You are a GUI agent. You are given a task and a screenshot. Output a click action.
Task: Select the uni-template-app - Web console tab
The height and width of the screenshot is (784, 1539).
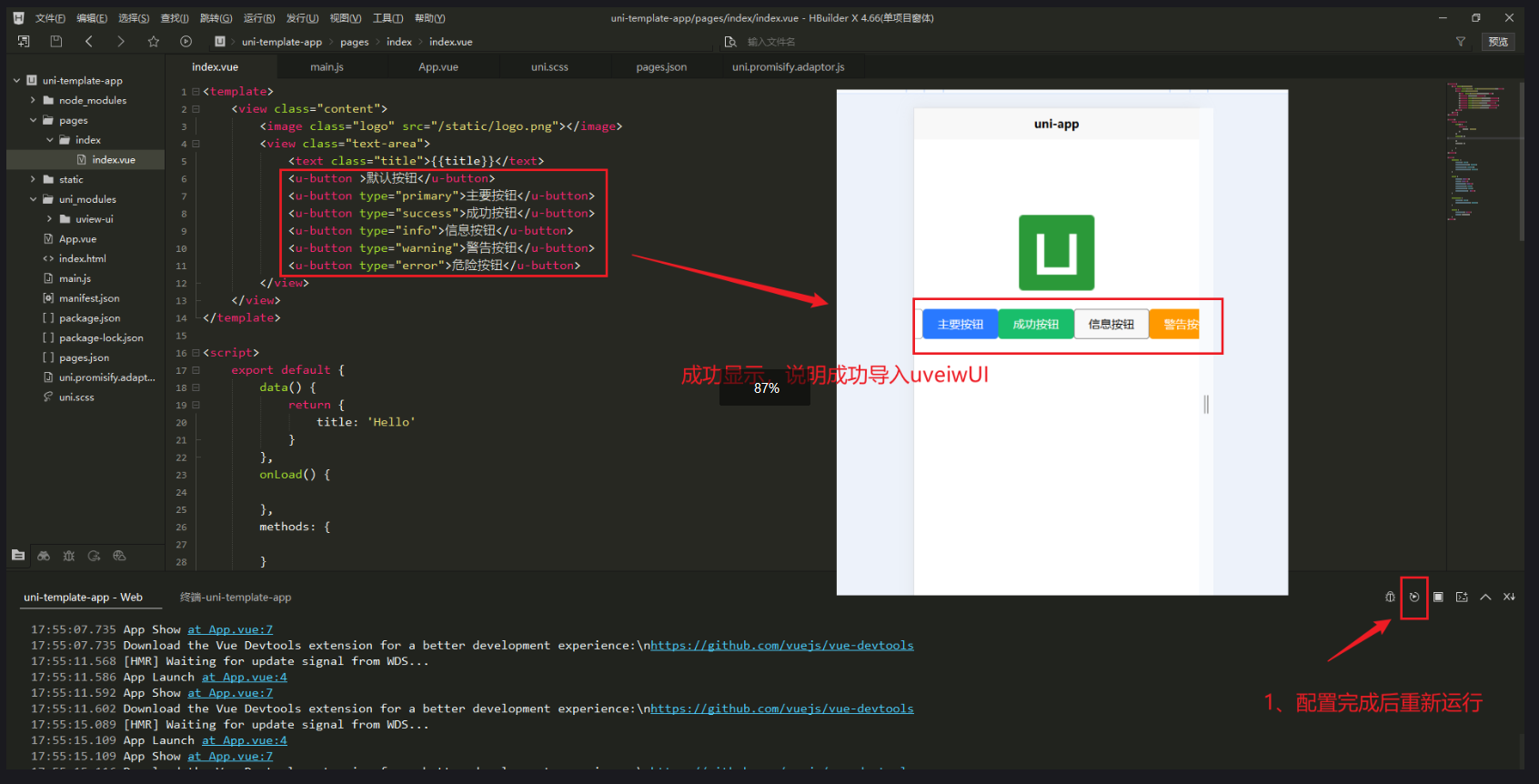pyautogui.click(x=84, y=598)
